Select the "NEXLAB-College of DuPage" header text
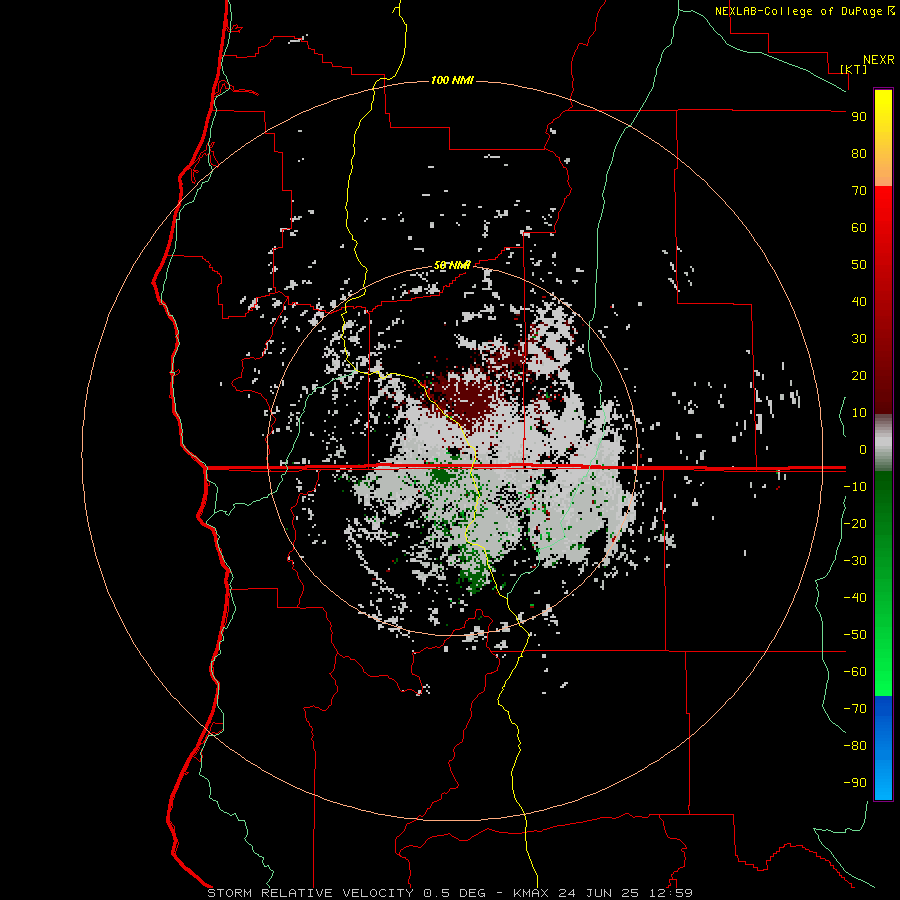900x900 pixels. pos(799,11)
